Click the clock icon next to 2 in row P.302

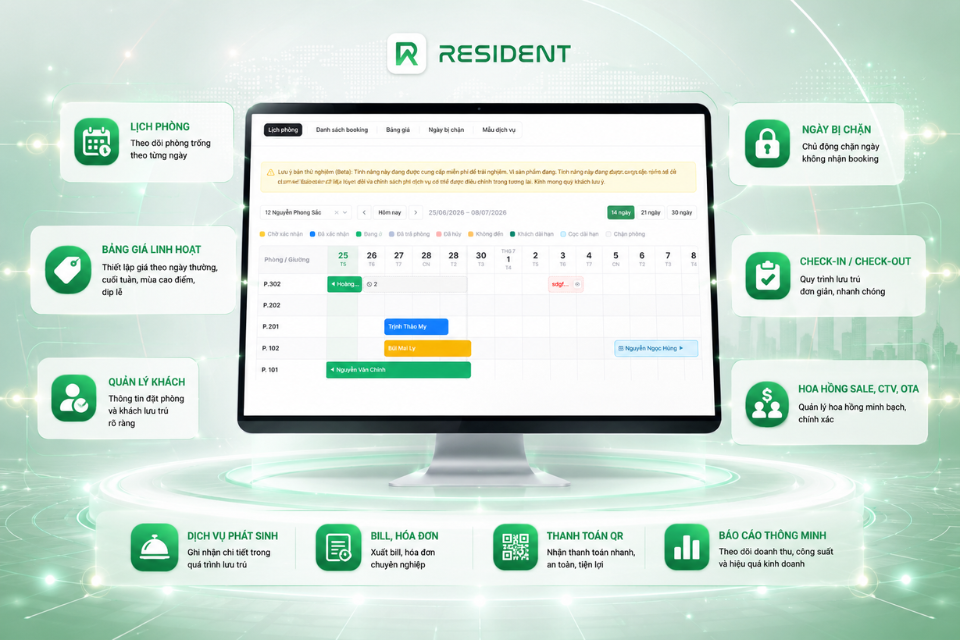[x=369, y=284]
